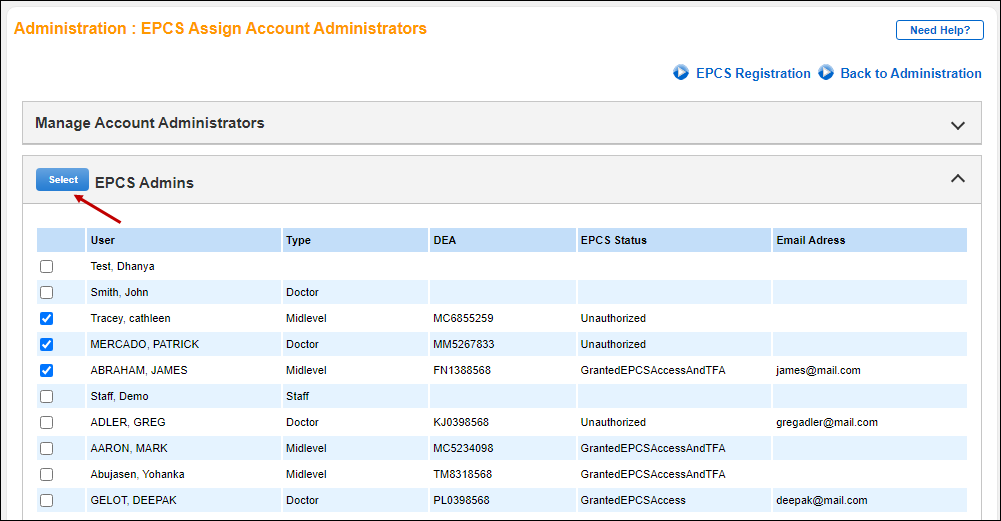Select the name Staff, Demo
This screenshot has width=1001, height=521.
[119, 396]
